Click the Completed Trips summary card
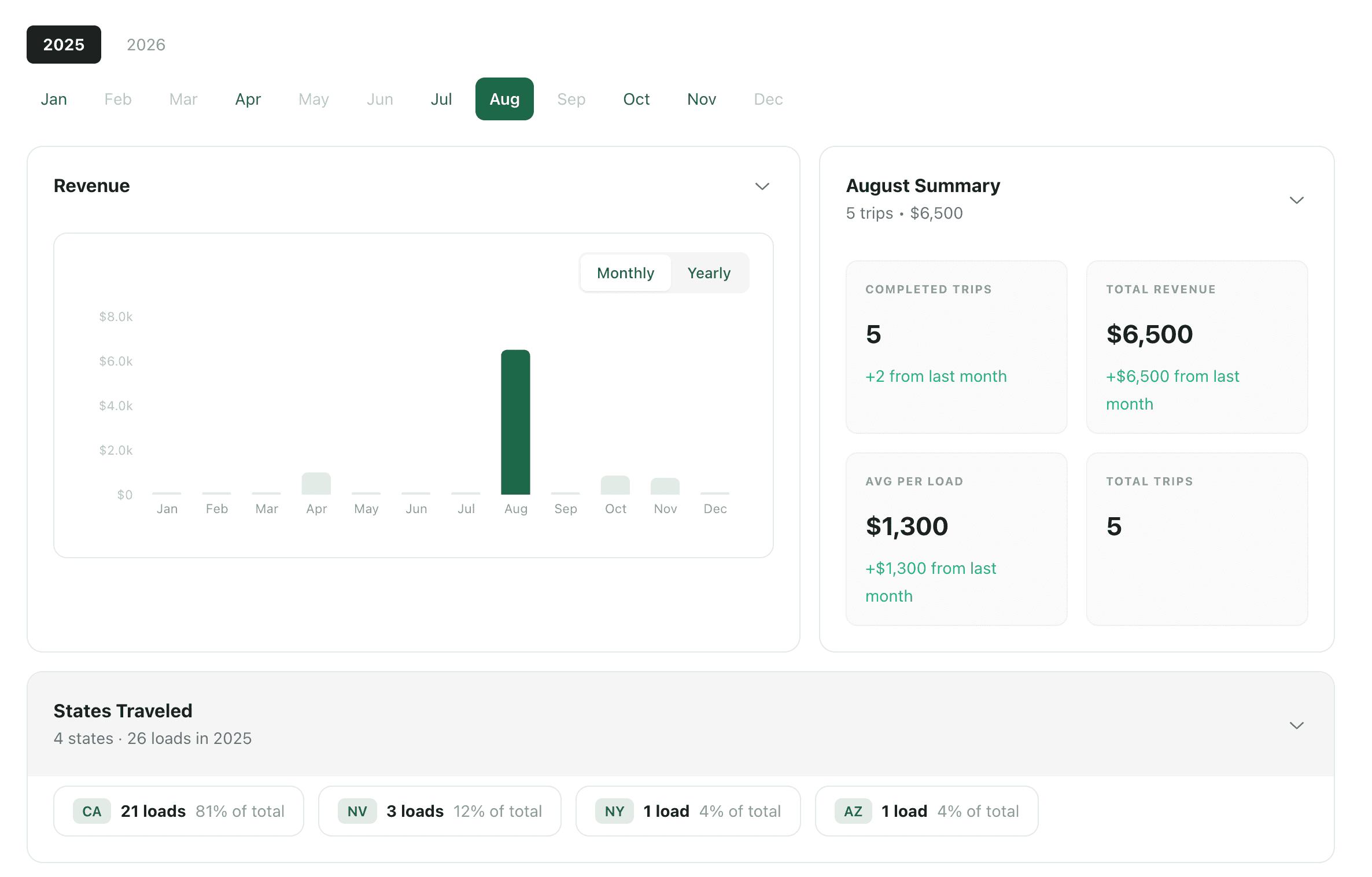 click(956, 347)
